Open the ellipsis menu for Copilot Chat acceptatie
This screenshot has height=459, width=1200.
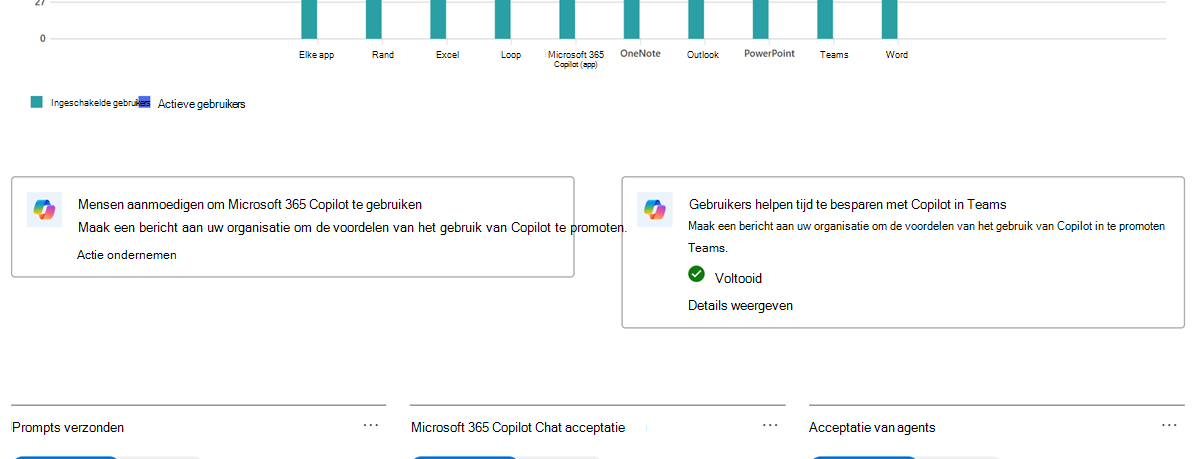tap(770, 425)
